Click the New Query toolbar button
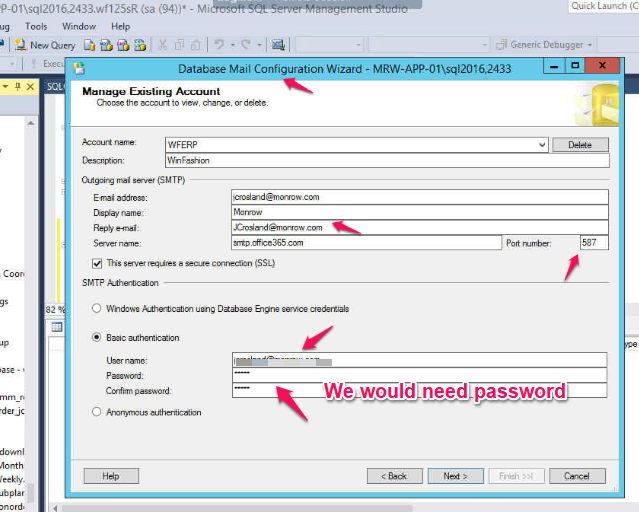Viewport: 639px width, 512px height. pos(45,45)
